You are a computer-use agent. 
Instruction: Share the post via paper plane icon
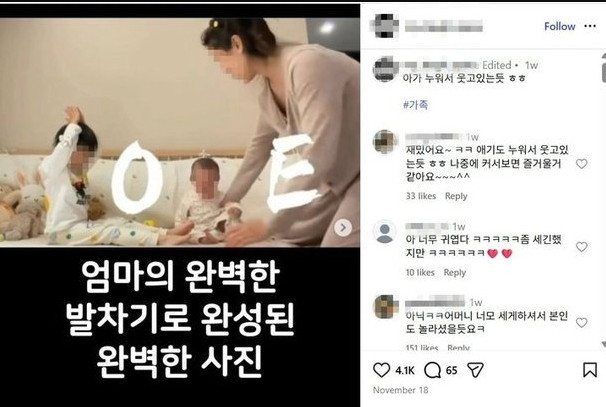[x=475, y=370]
